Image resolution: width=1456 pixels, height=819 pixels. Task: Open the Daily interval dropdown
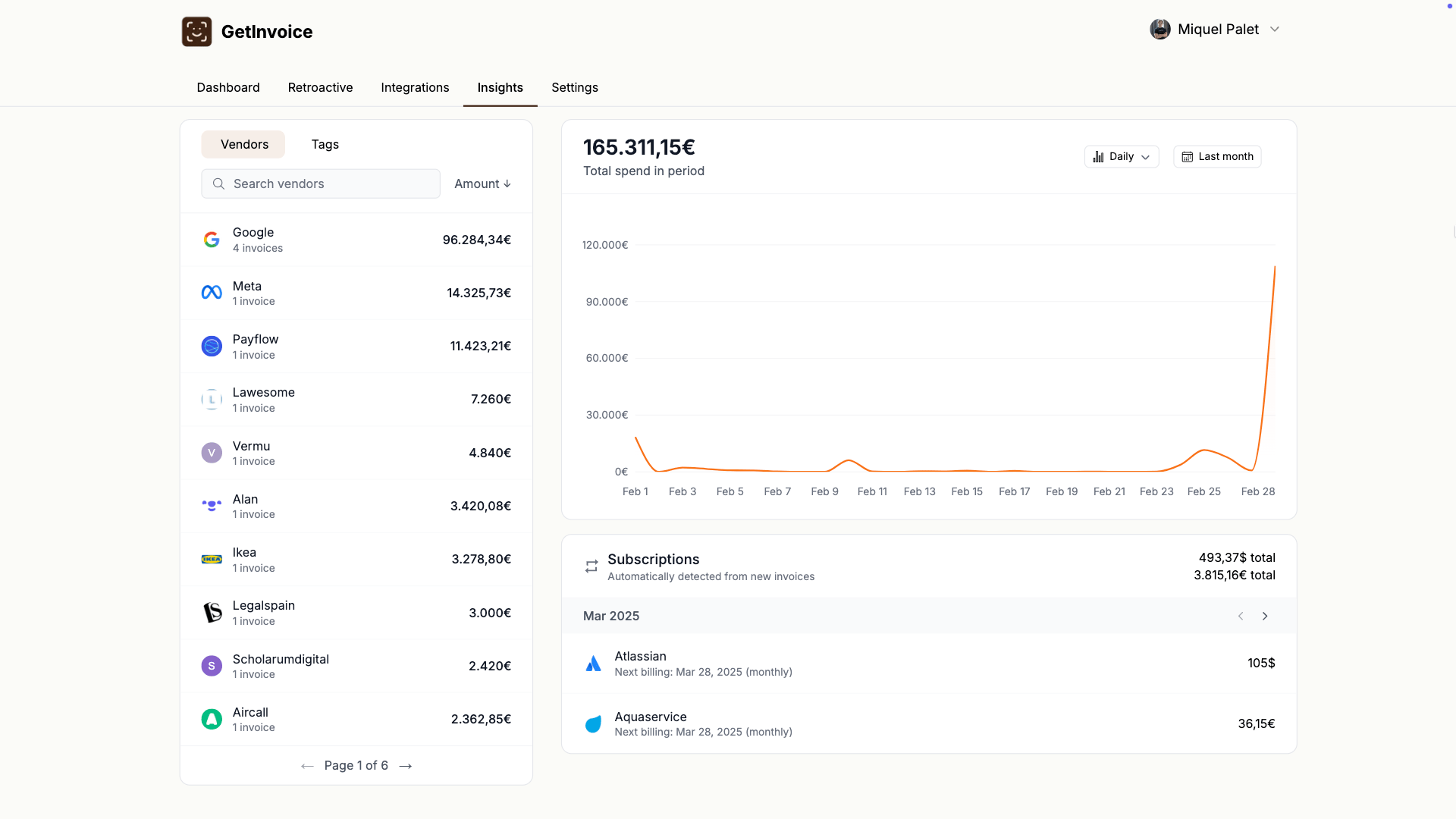pyautogui.click(x=1121, y=157)
